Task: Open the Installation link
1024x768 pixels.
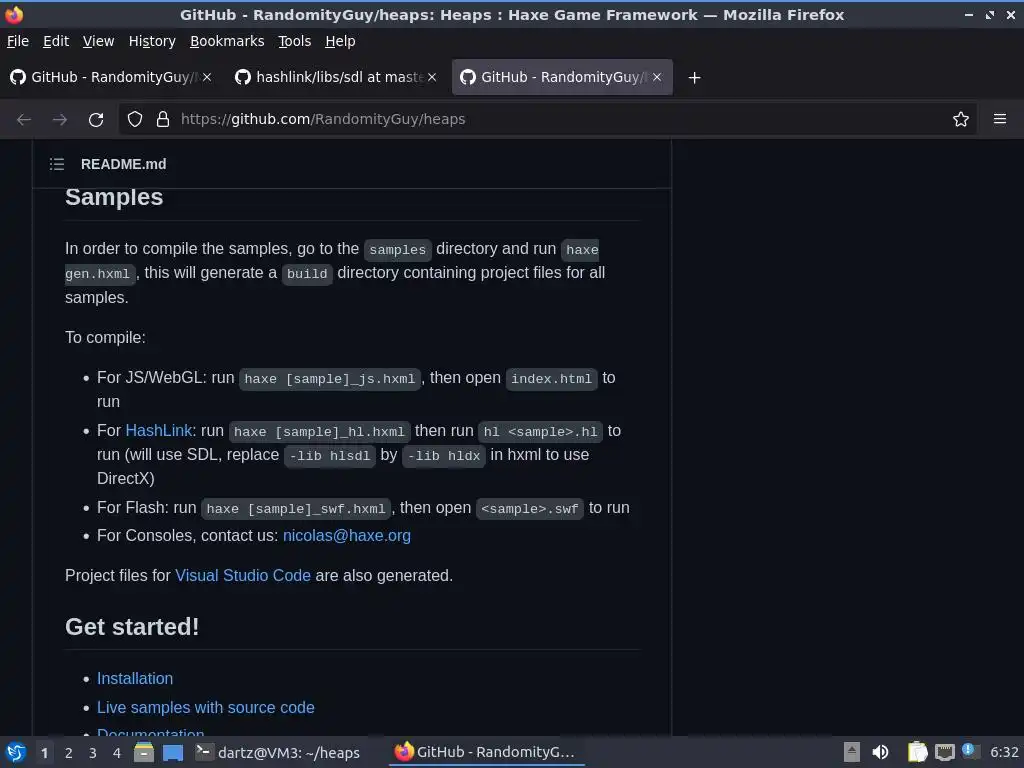Action: pyautogui.click(x=135, y=679)
